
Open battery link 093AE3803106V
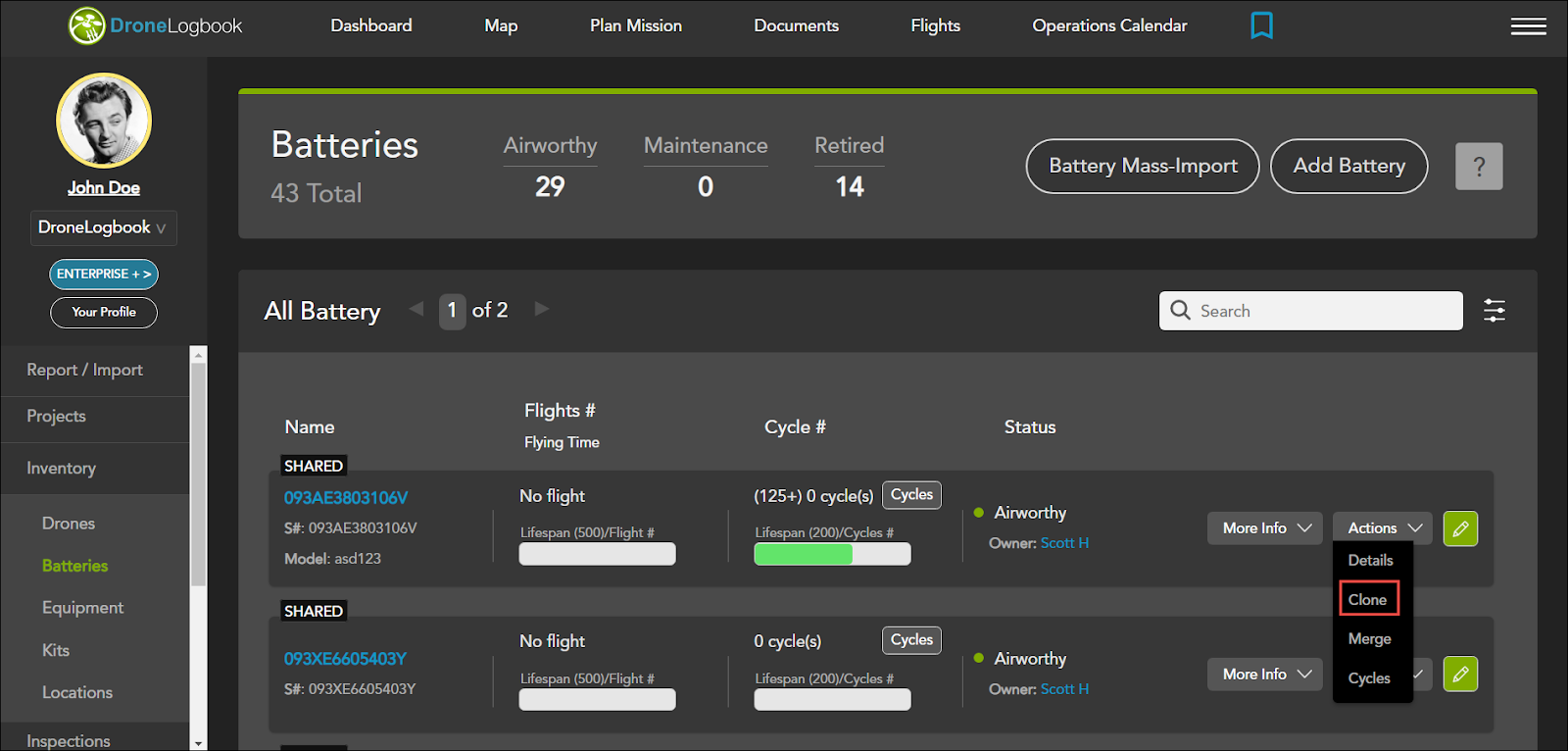346,498
